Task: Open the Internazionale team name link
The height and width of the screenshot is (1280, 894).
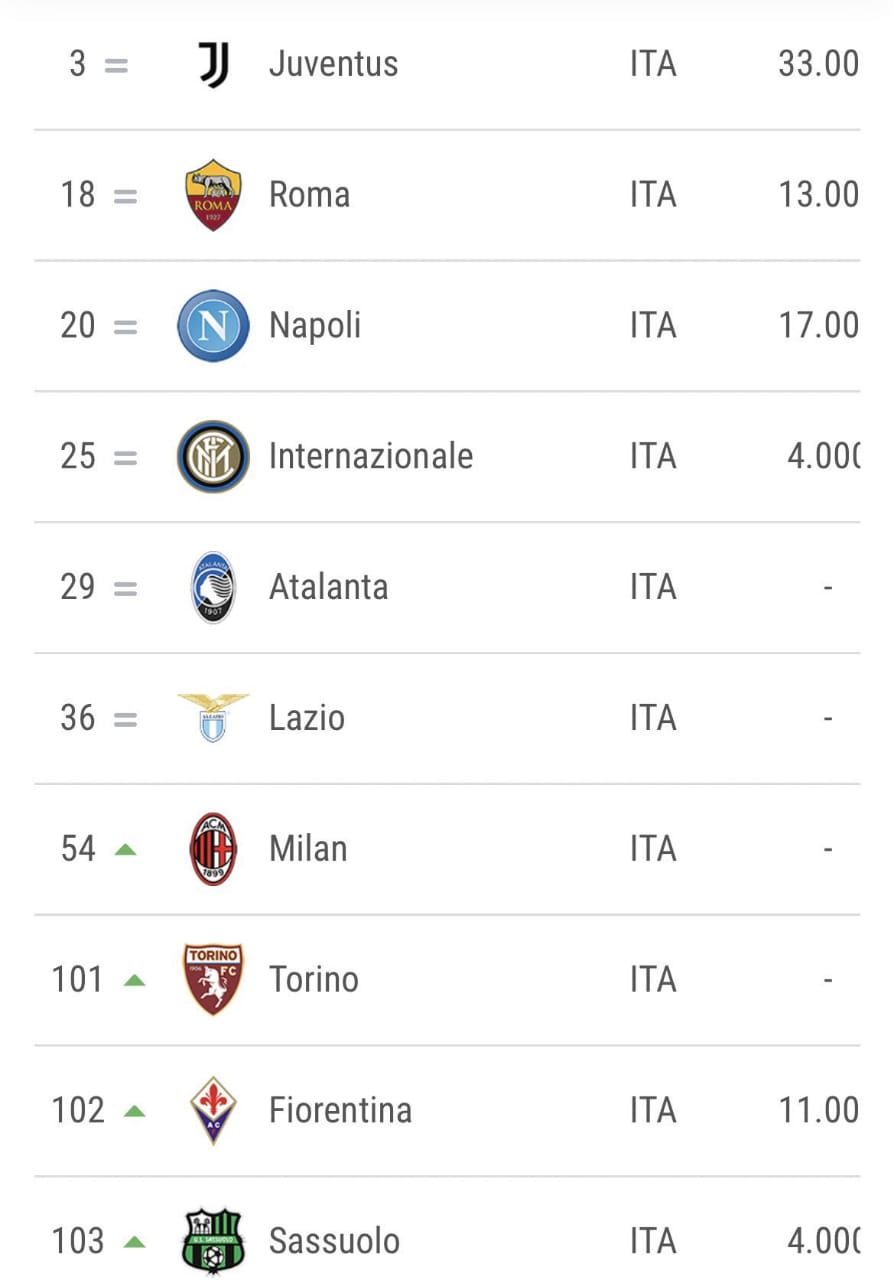Action: click(370, 457)
